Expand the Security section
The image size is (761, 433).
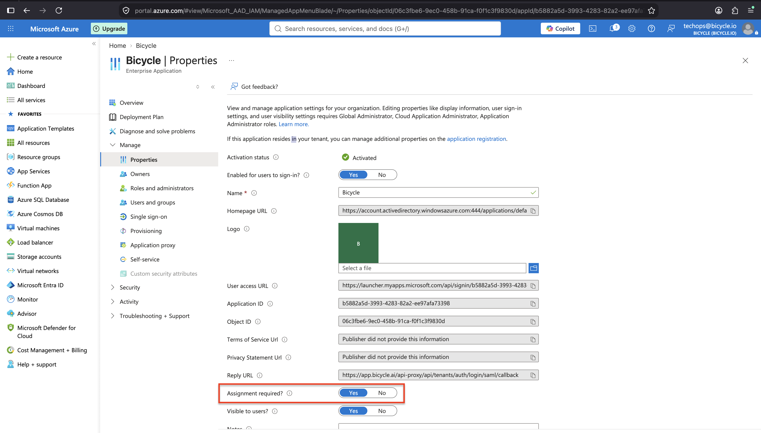(113, 287)
